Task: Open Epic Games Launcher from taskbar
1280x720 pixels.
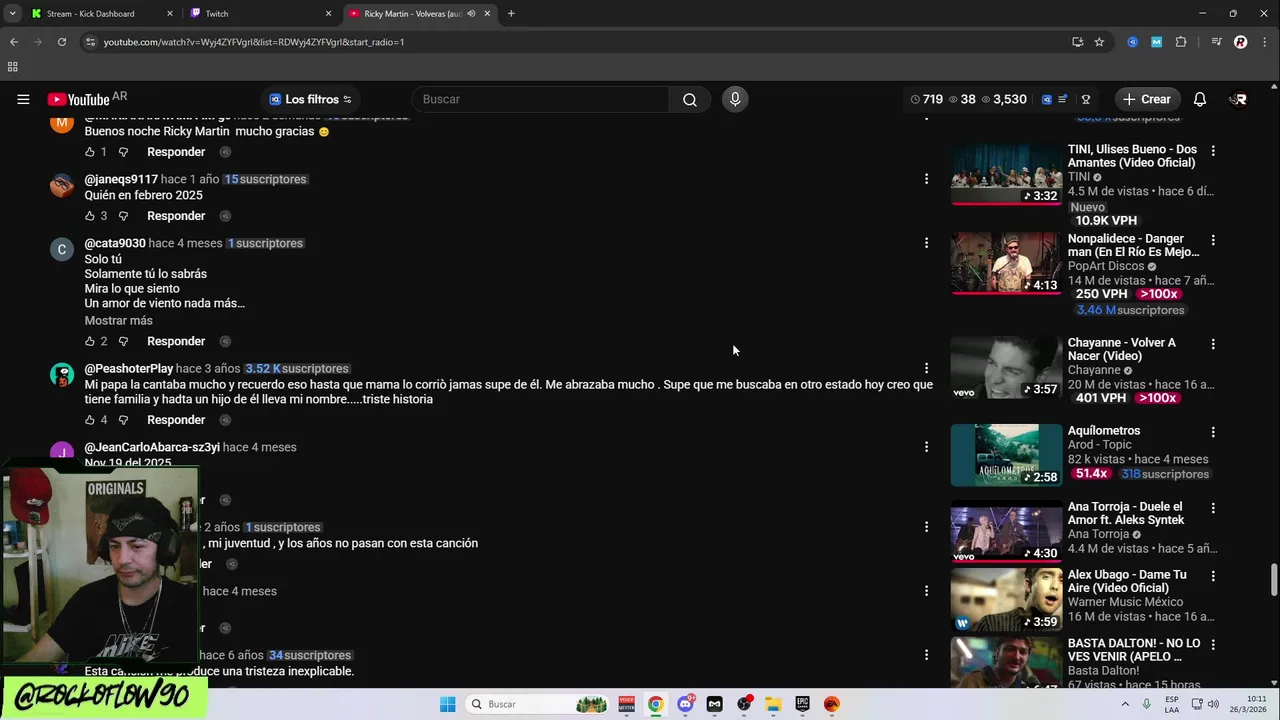Action: point(802,704)
